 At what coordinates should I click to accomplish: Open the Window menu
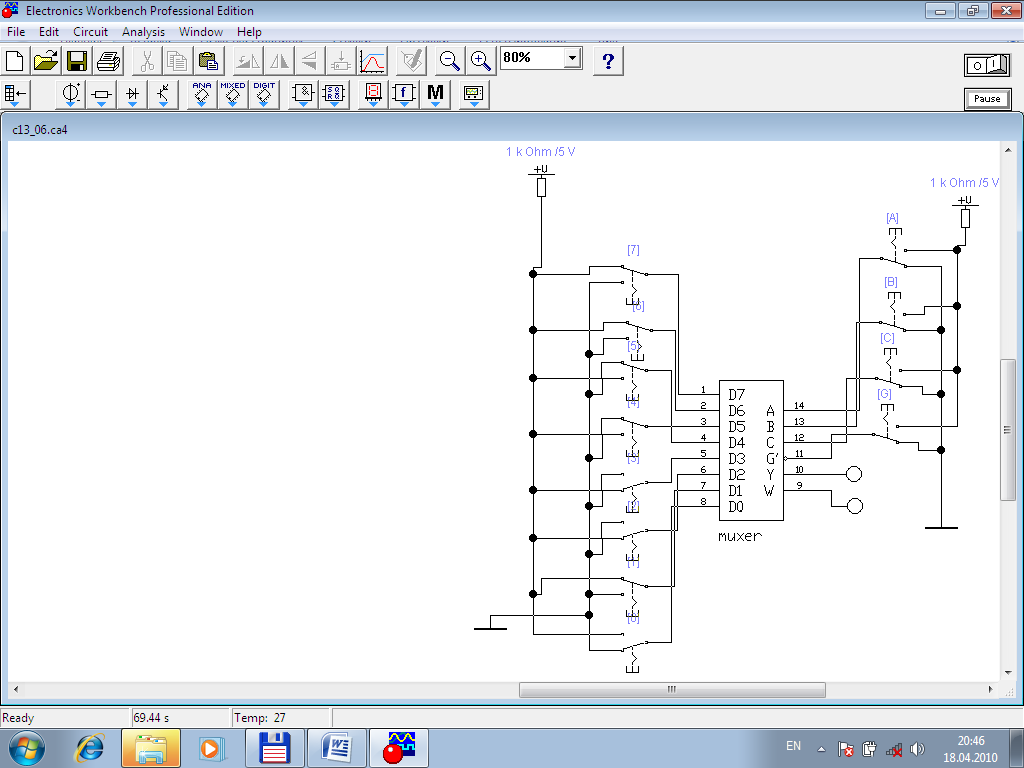click(200, 31)
